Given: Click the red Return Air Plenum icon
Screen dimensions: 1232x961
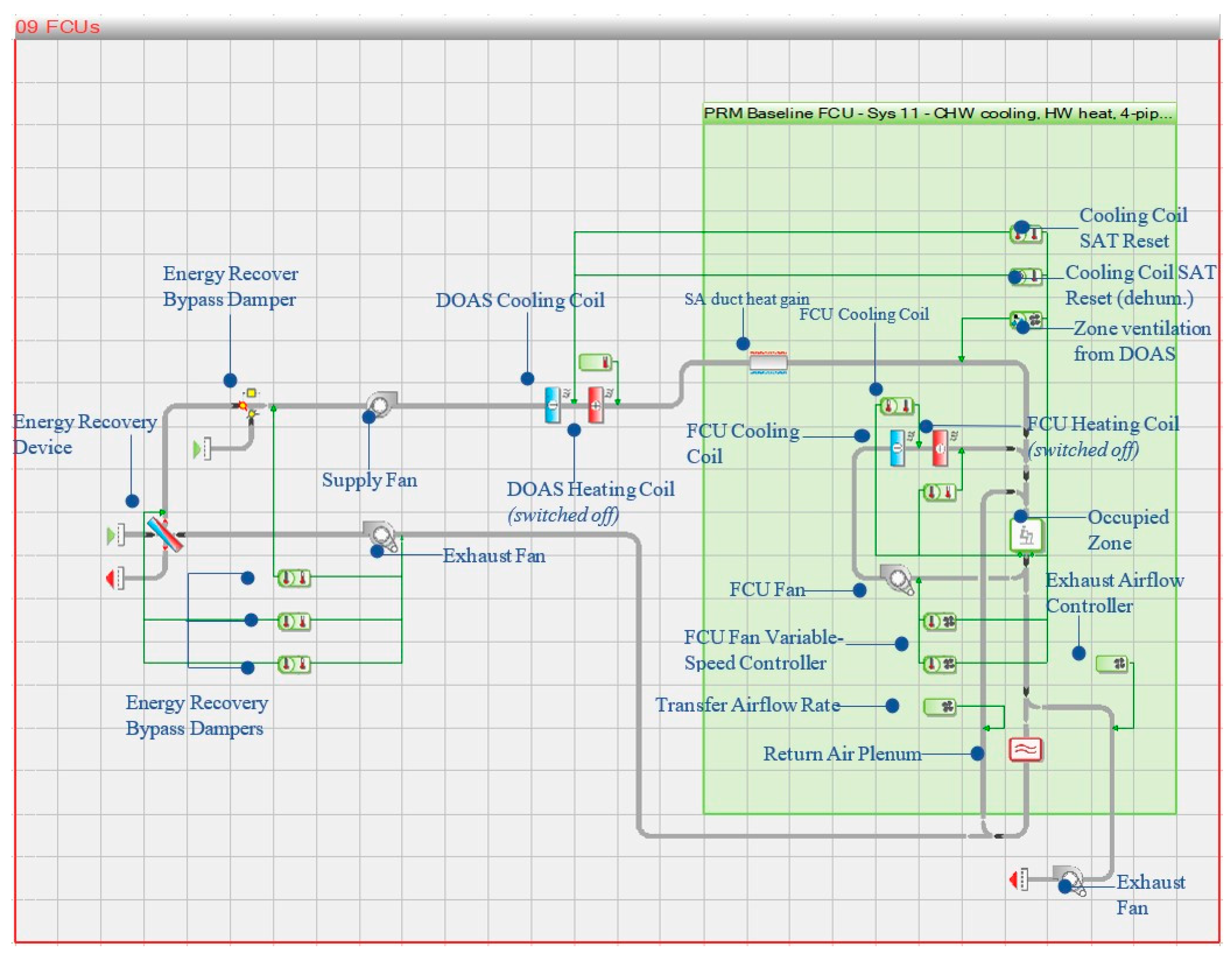Looking at the screenshot, I should coord(1025,750).
